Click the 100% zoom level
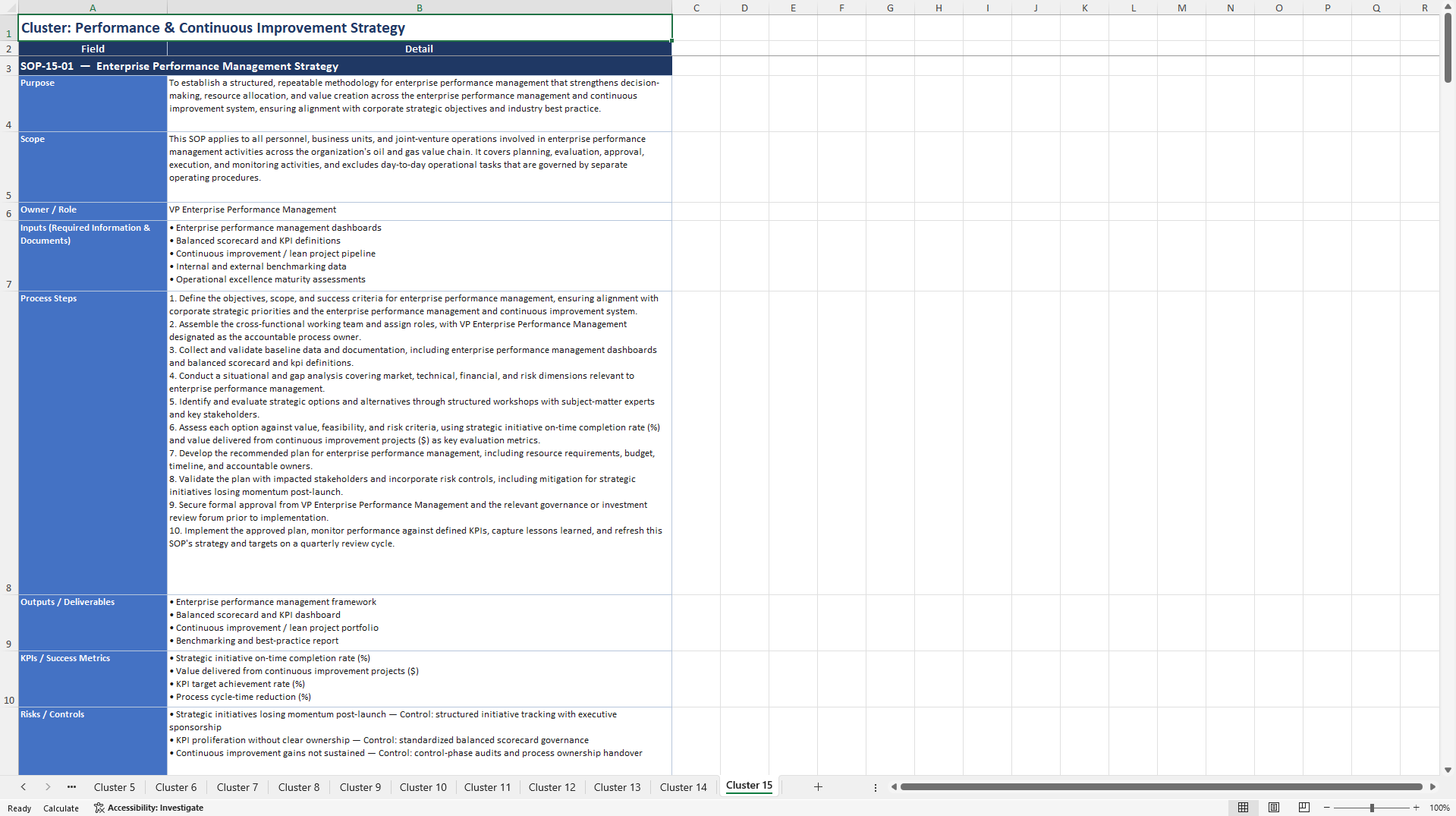 coord(1439,808)
